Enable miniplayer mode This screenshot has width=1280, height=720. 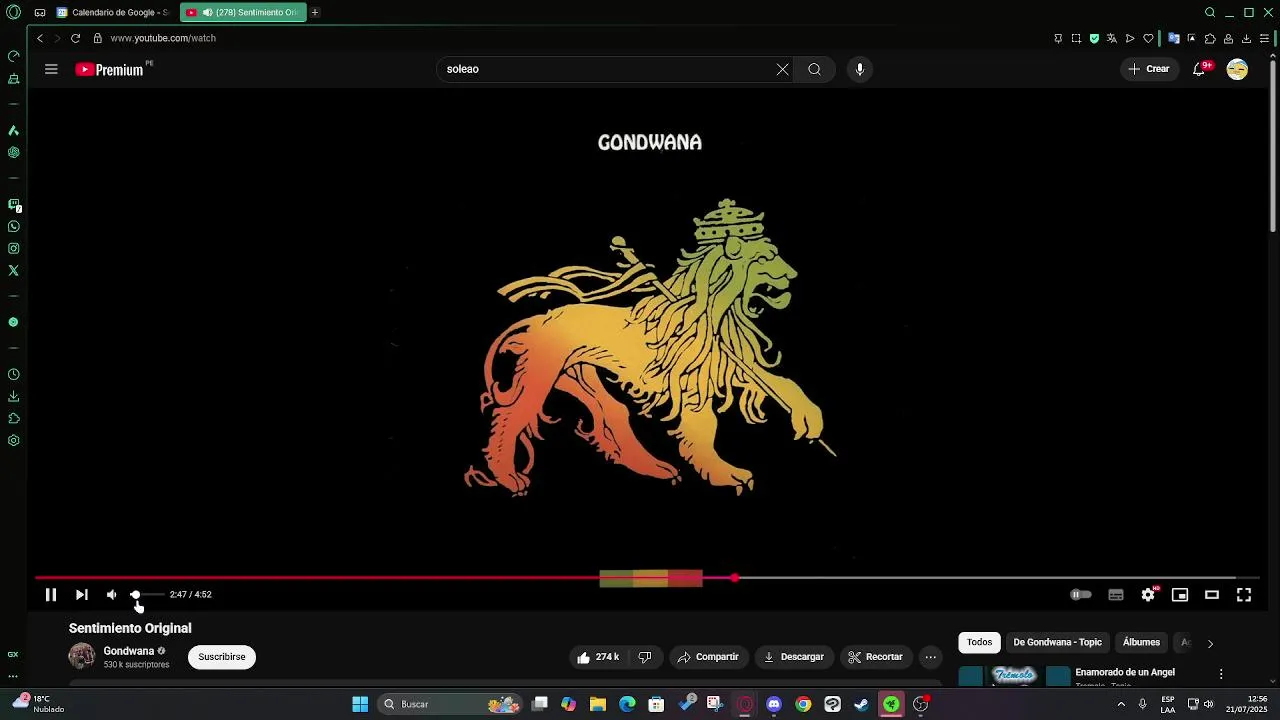1180,594
